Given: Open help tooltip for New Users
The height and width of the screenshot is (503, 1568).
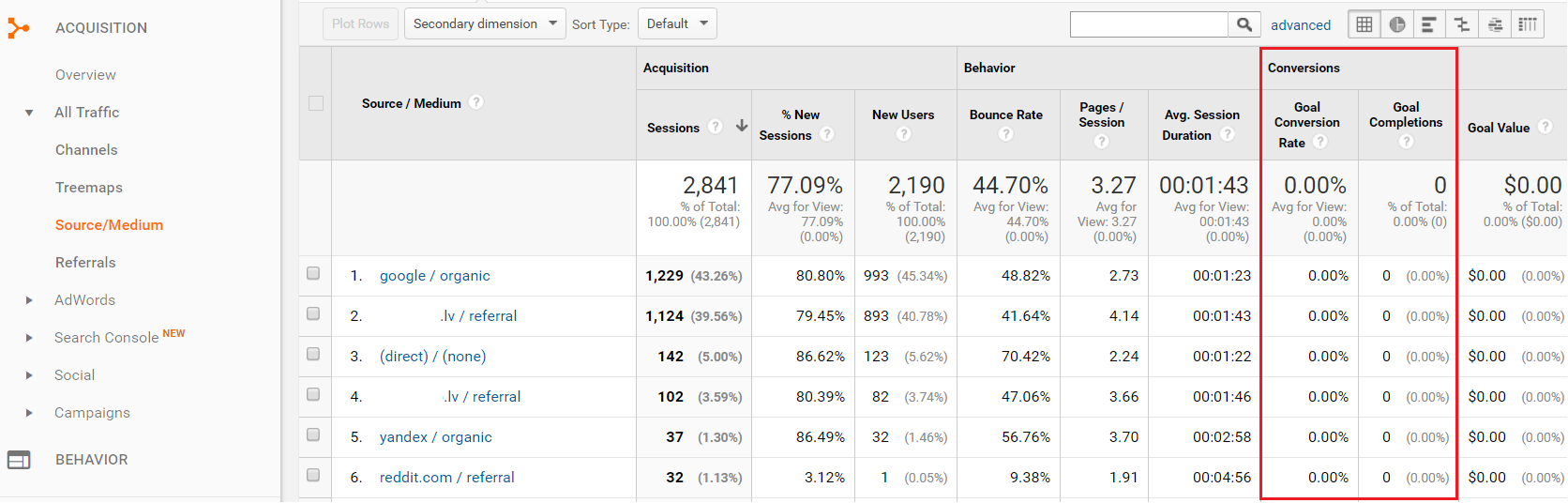Looking at the screenshot, I should pos(903,134).
